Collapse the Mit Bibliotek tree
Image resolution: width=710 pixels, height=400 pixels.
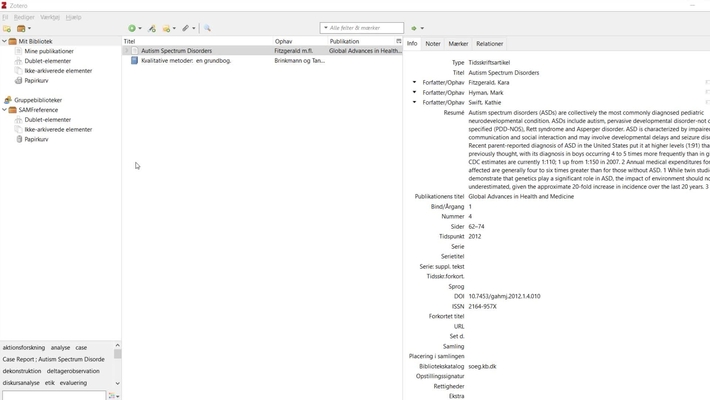[4, 41]
